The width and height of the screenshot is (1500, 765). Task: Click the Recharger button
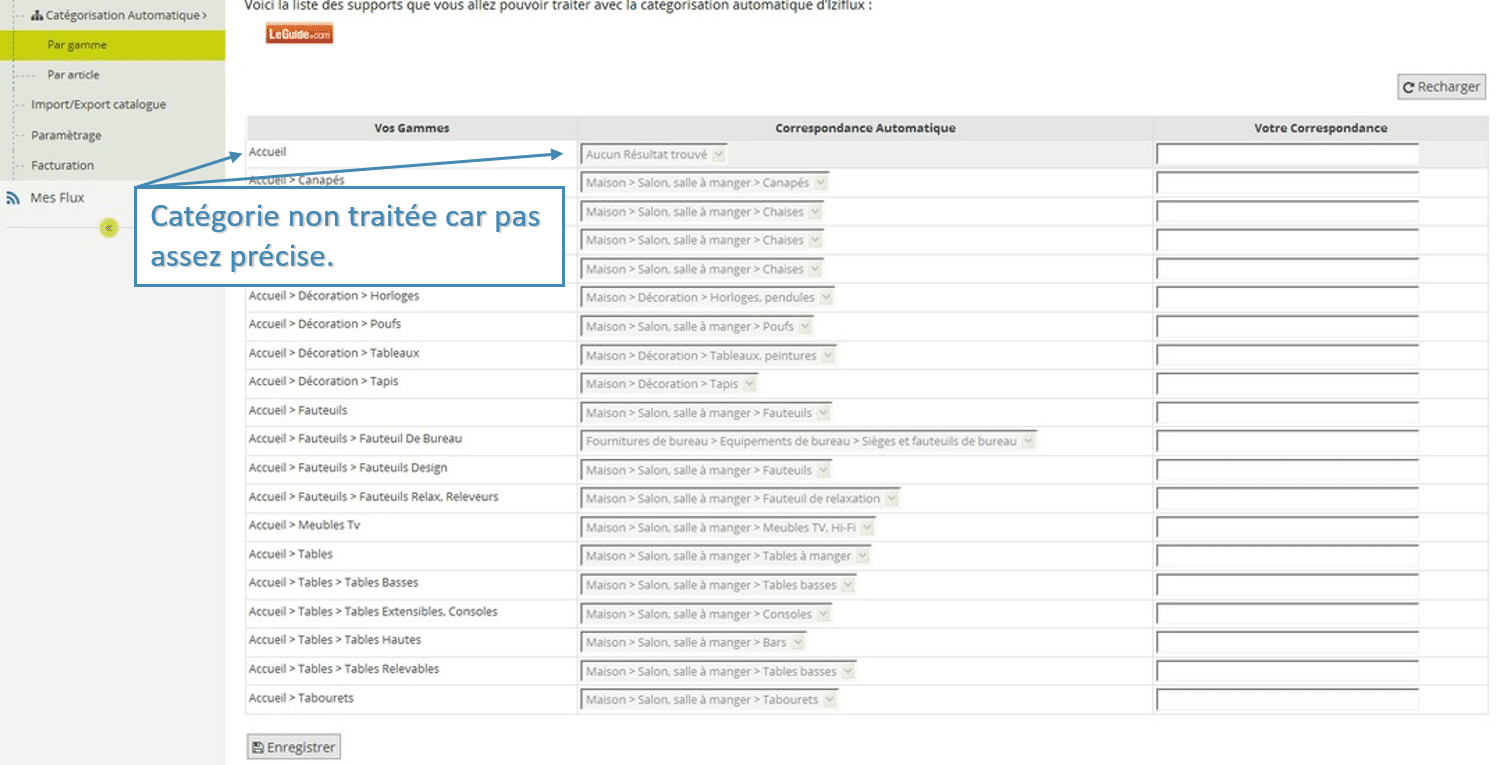click(1441, 87)
